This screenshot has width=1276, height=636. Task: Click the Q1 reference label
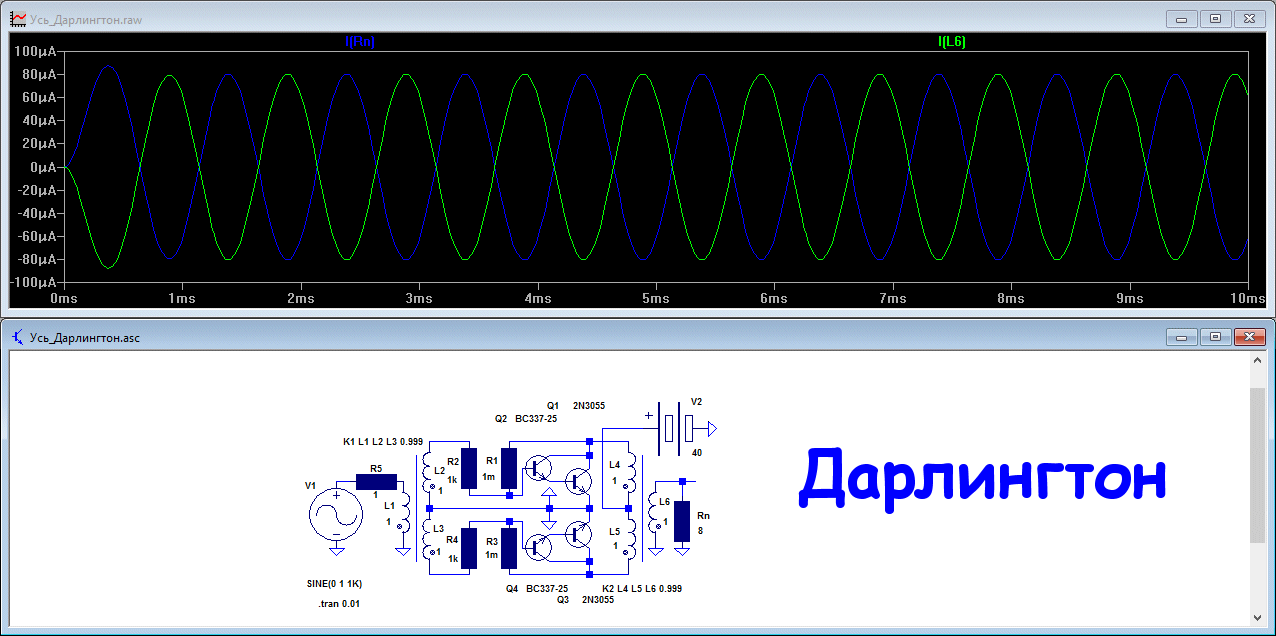(x=553, y=405)
